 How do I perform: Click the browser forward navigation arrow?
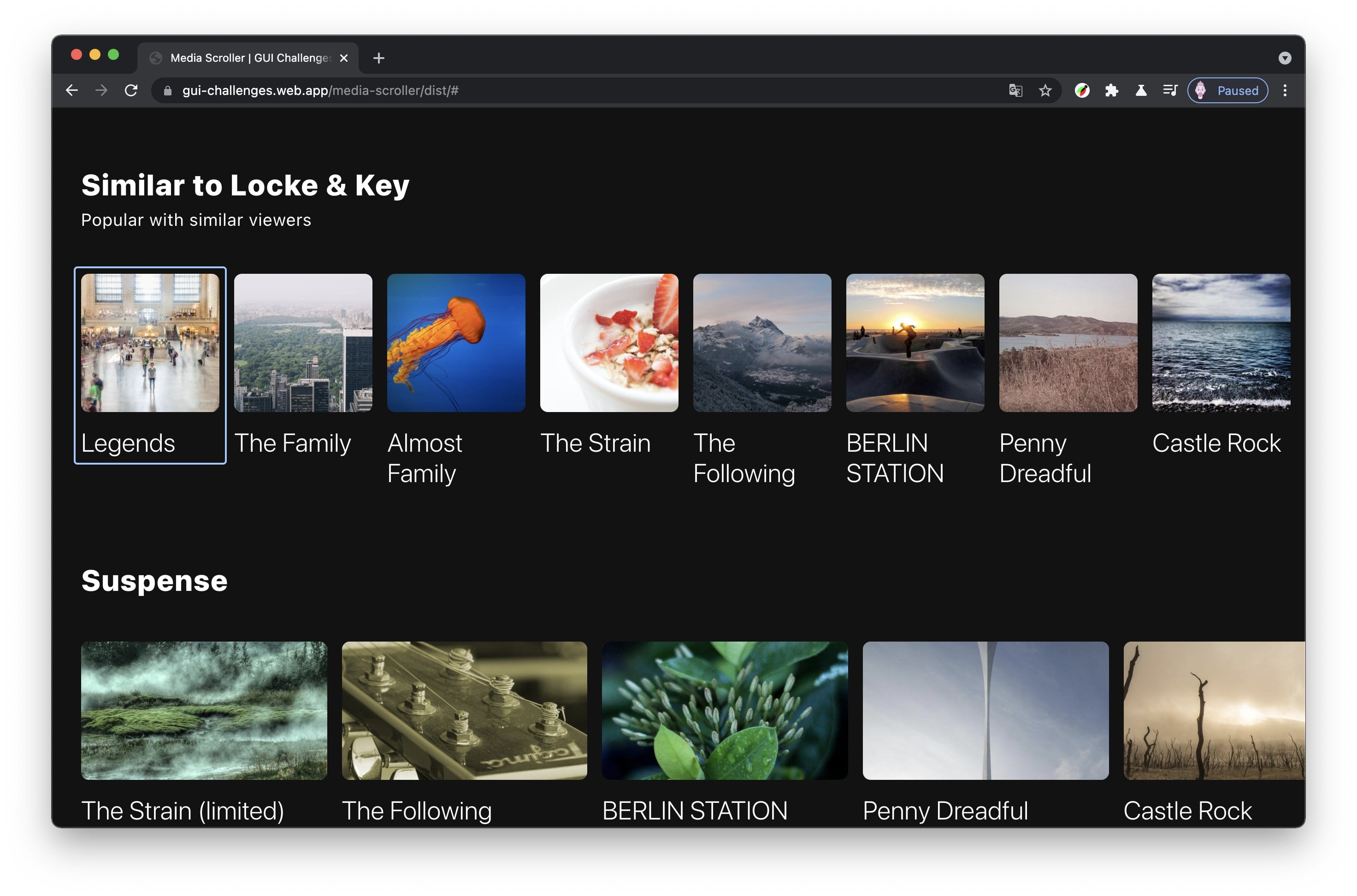pyautogui.click(x=102, y=90)
